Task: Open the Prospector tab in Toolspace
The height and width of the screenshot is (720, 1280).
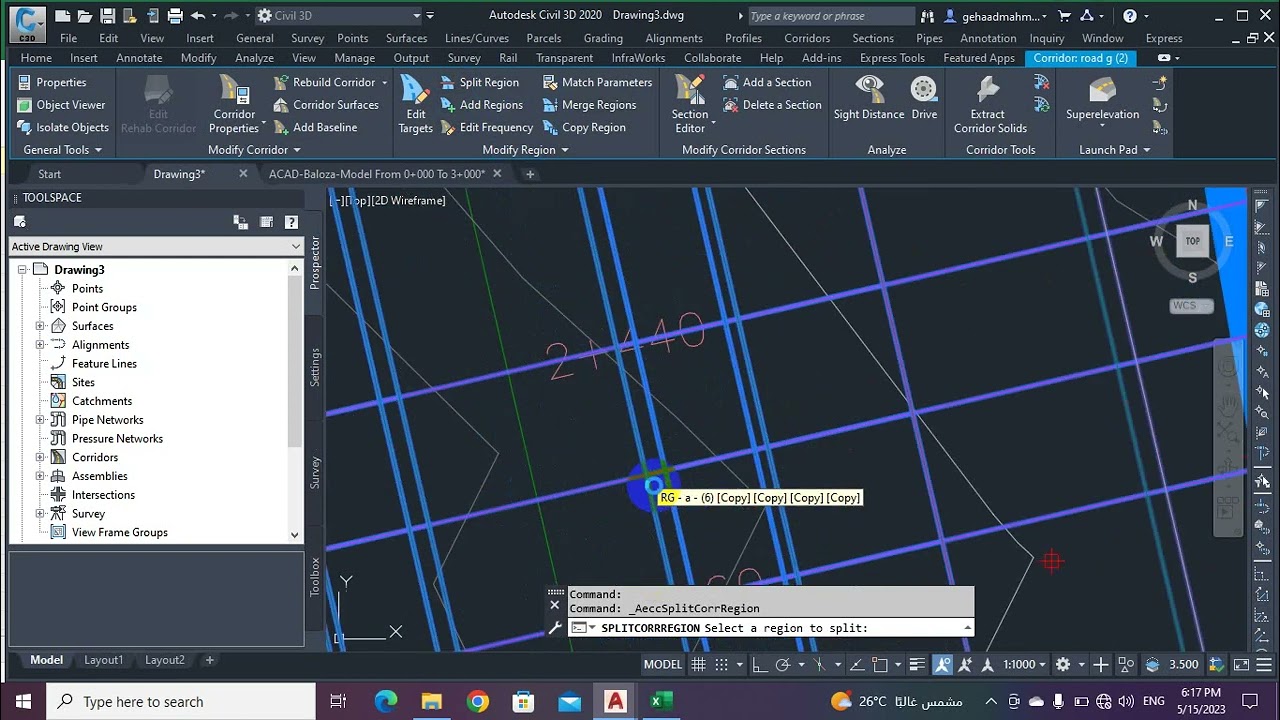Action: 315,263
